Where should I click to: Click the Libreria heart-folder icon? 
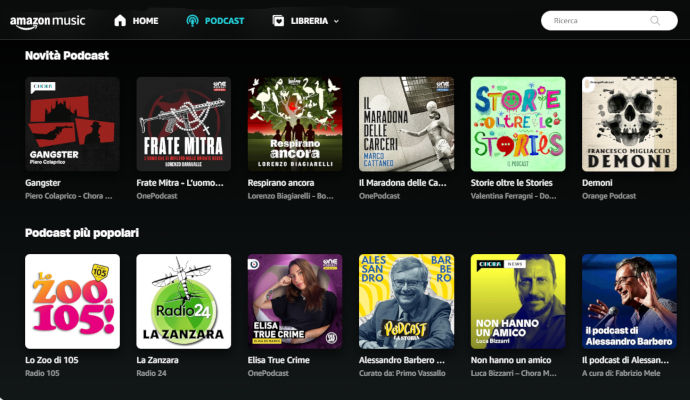[278, 21]
